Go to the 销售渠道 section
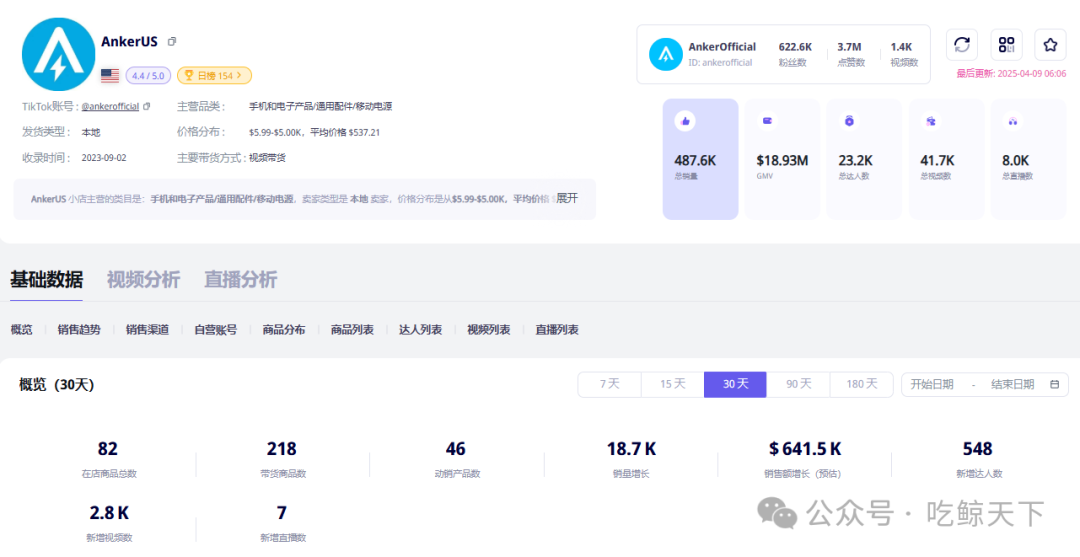This screenshot has width=1080, height=557. [x=147, y=330]
